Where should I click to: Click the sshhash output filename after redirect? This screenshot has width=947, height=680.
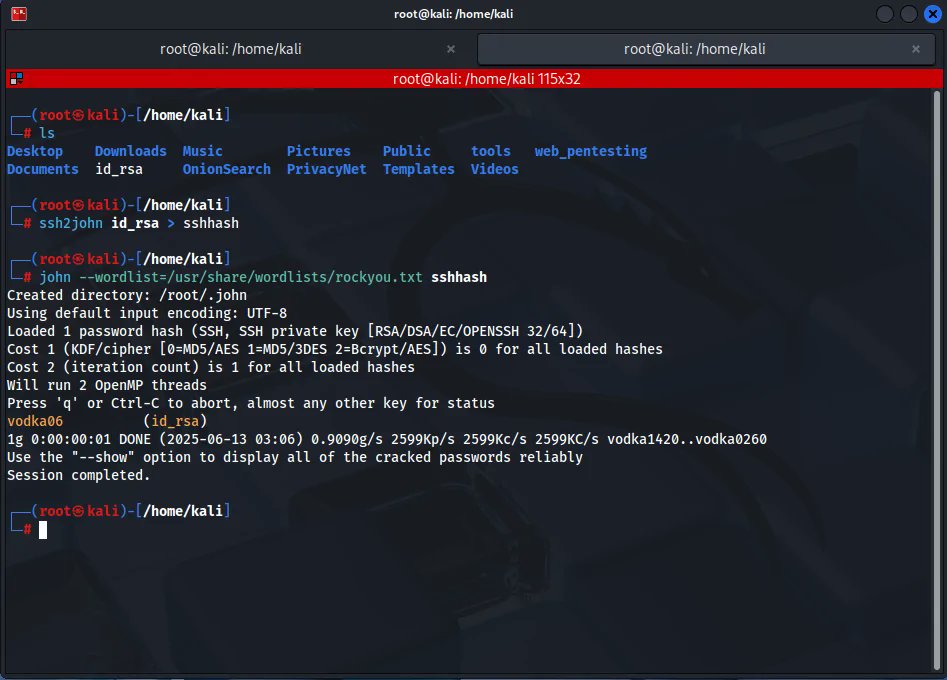click(211, 223)
